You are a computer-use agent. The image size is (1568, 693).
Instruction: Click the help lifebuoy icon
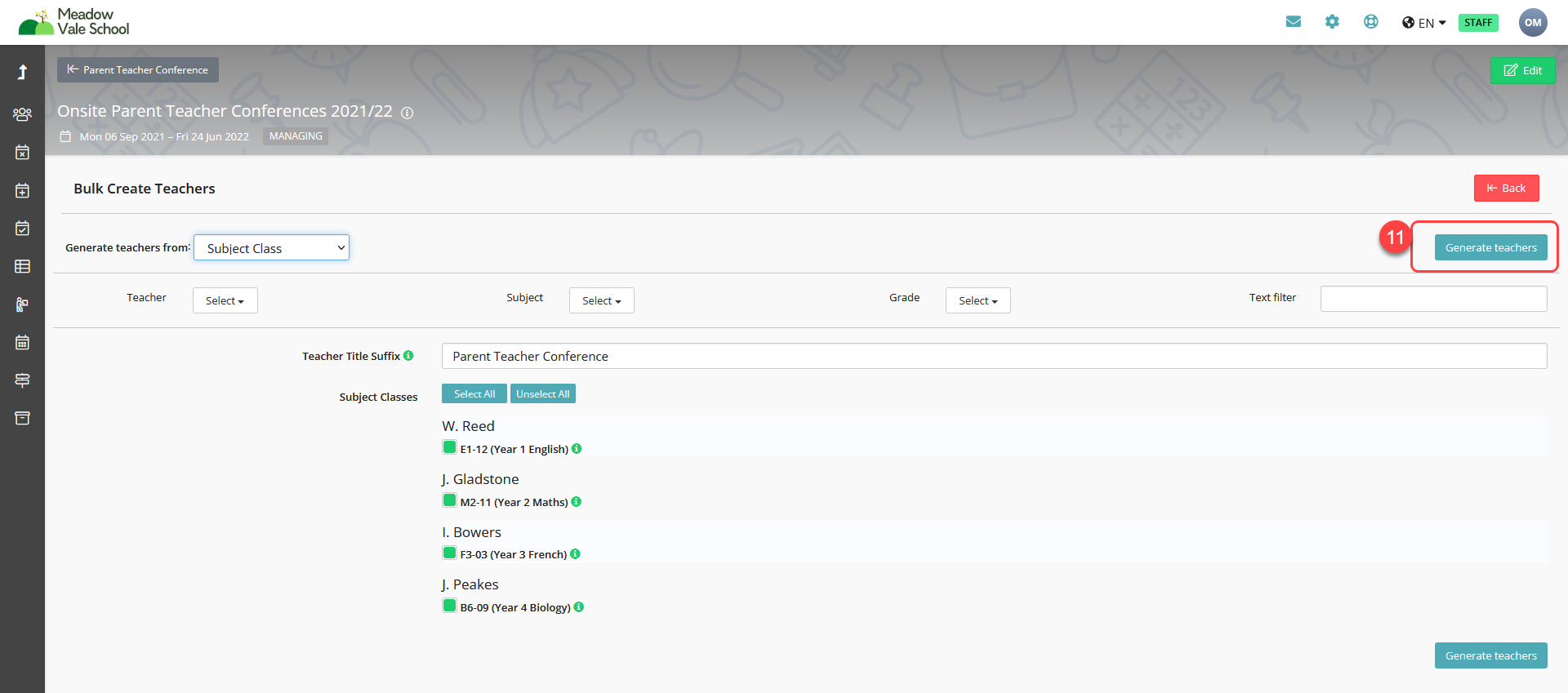tap(1370, 22)
